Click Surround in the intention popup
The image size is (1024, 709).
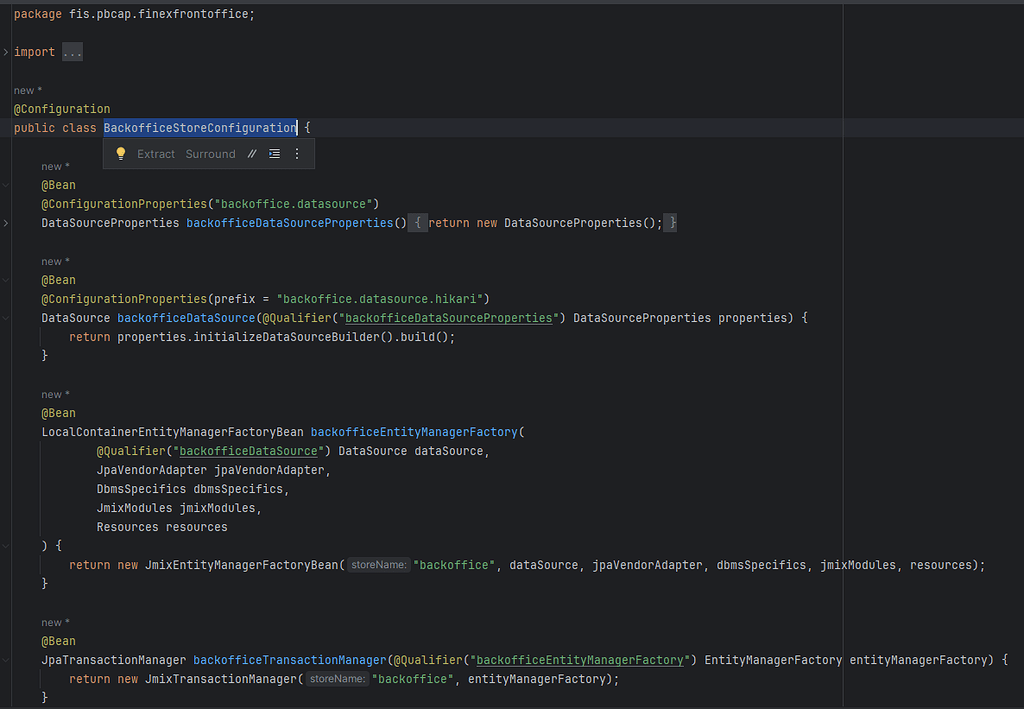(x=210, y=153)
